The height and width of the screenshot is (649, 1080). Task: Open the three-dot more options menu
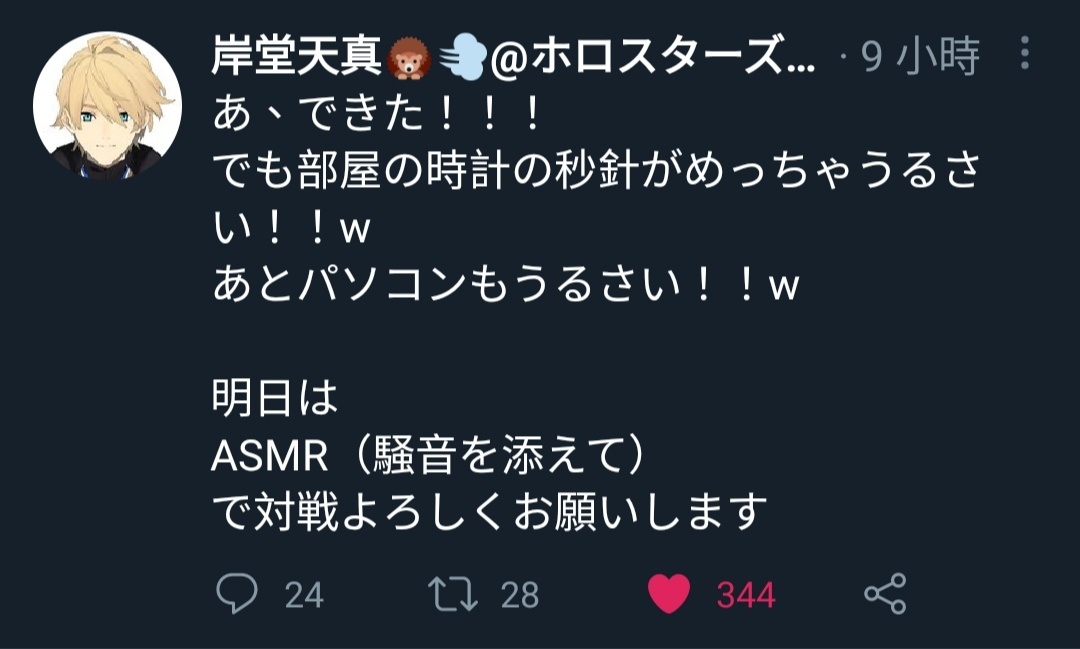(x=1025, y=53)
